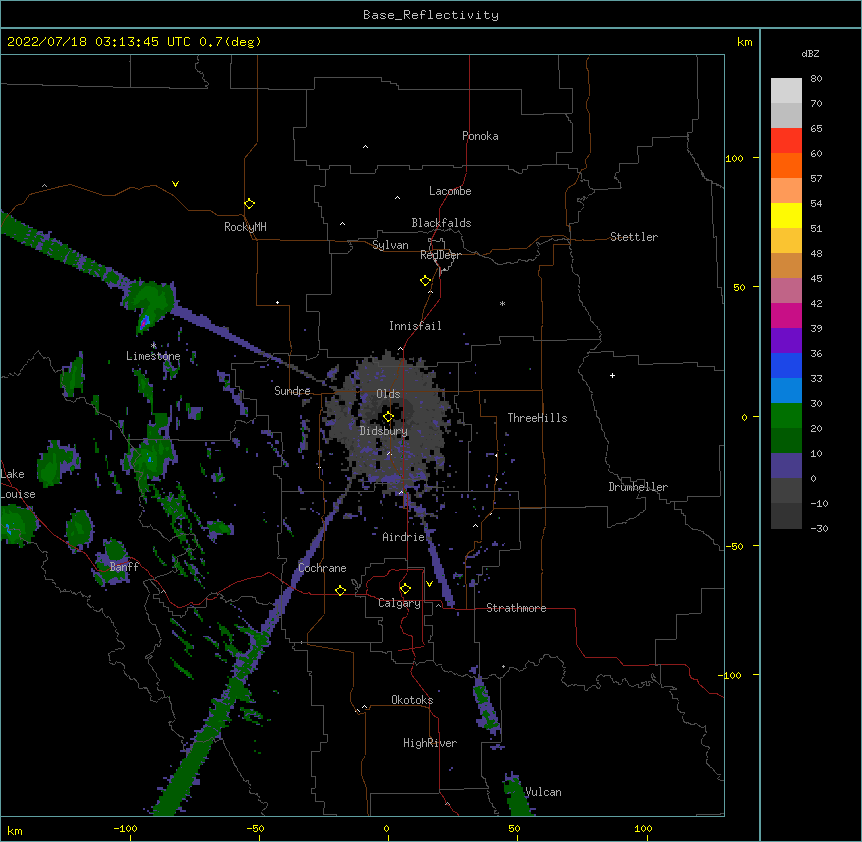Image resolution: width=862 pixels, height=842 pixels.
Task: Click the Cochrane label
Action: 322,568
